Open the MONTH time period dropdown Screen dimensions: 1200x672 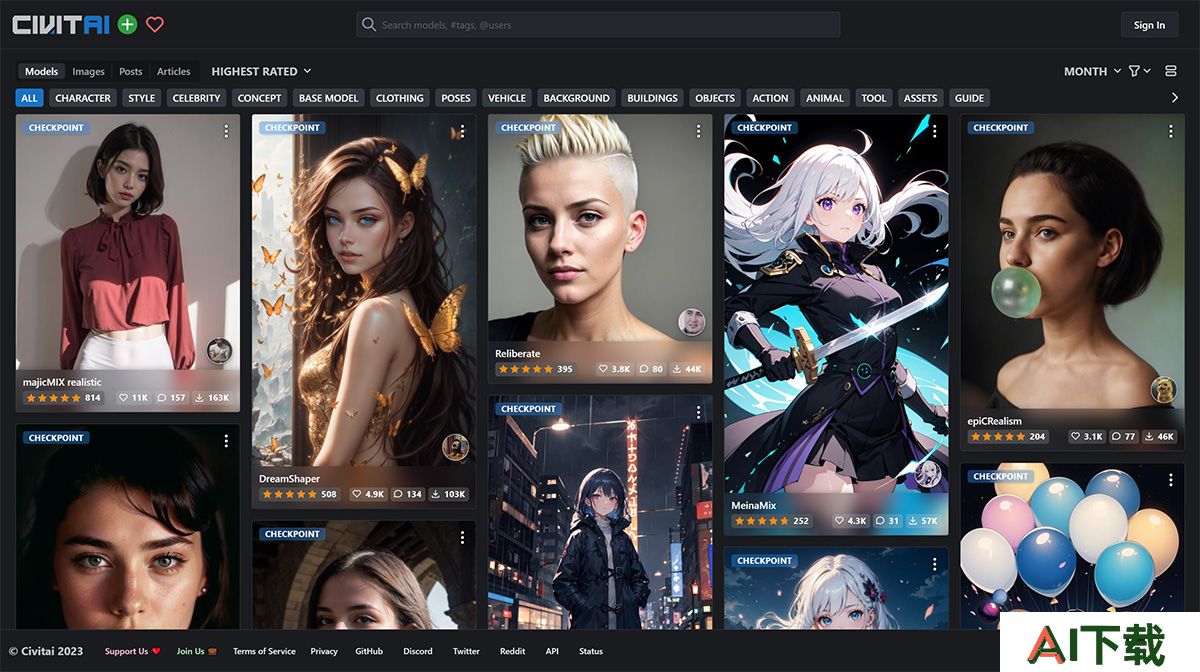1091,71
